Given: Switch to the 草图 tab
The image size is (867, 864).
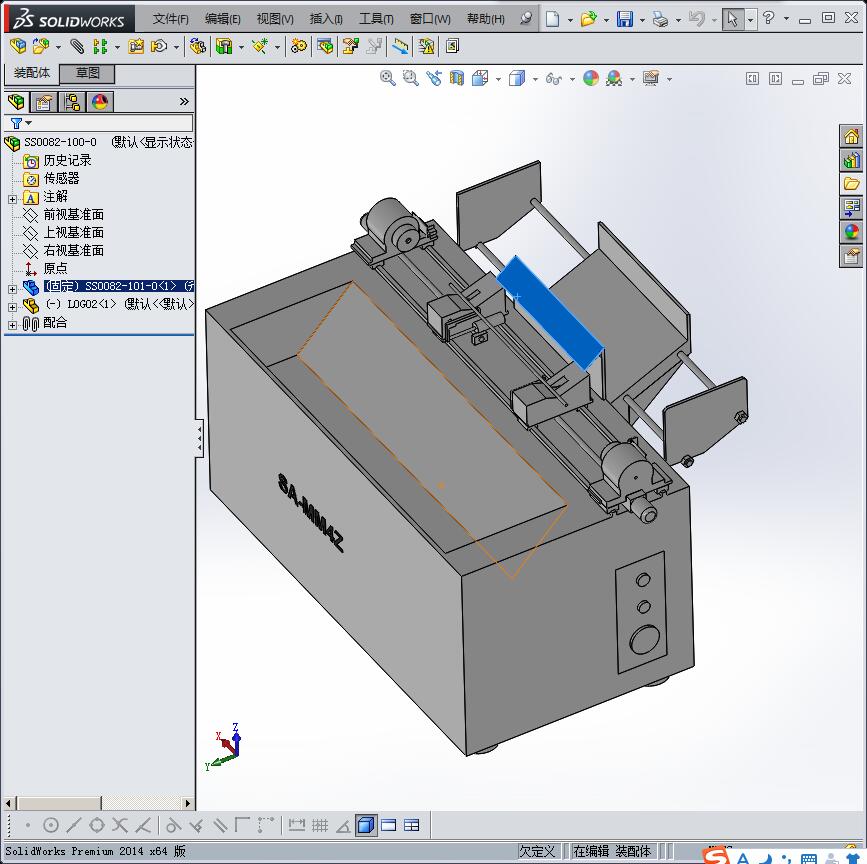Looking at the screenshot, I should 87,73.
